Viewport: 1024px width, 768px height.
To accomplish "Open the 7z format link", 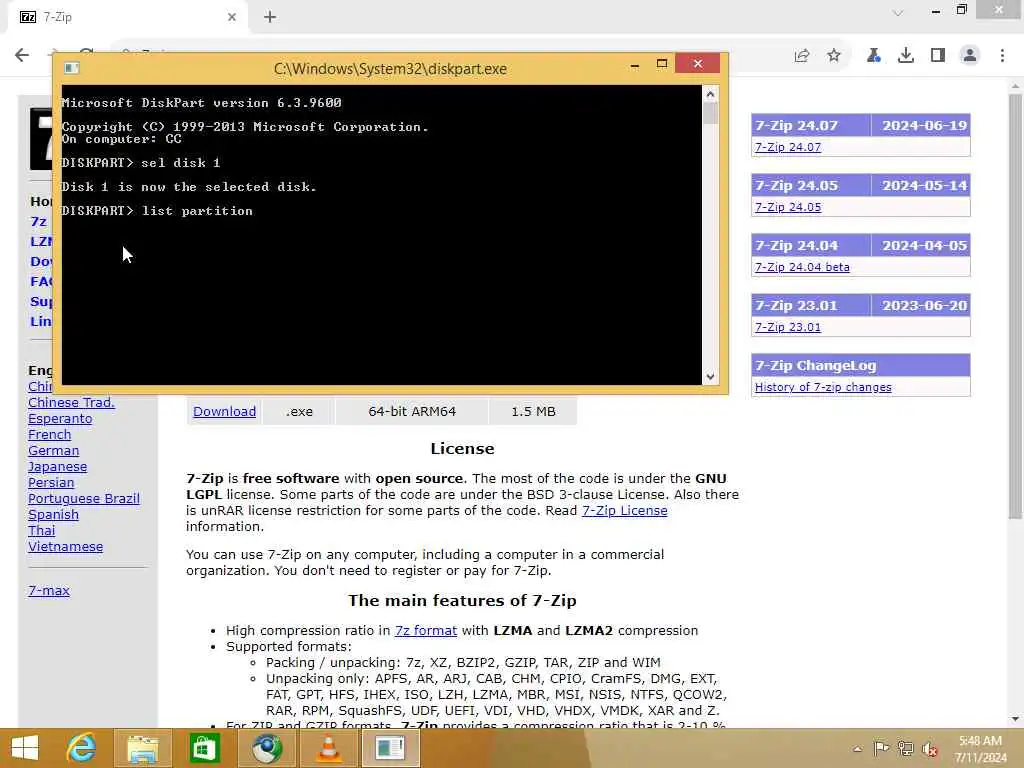I will (x=426, y=631).
